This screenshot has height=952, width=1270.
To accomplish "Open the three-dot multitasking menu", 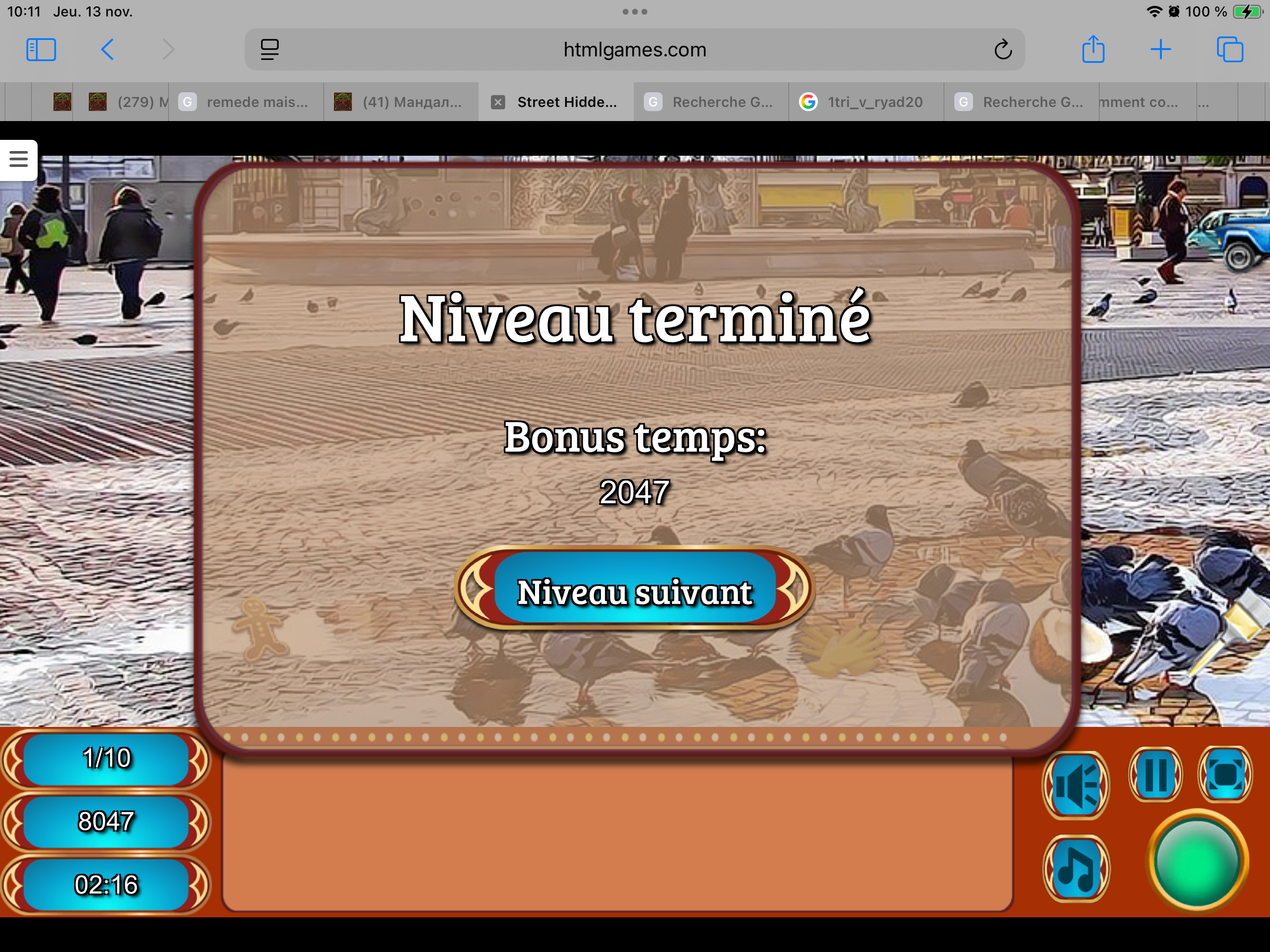I will (x=634, y=12).
